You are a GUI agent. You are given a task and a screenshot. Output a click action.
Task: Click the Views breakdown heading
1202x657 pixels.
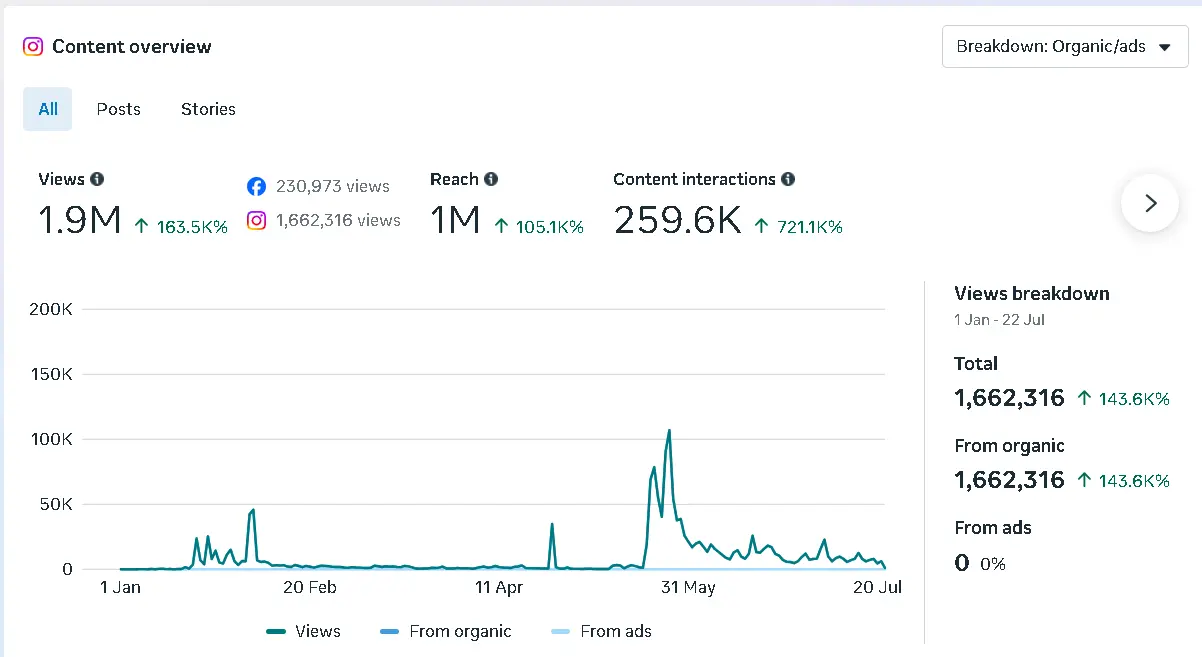1032,293
